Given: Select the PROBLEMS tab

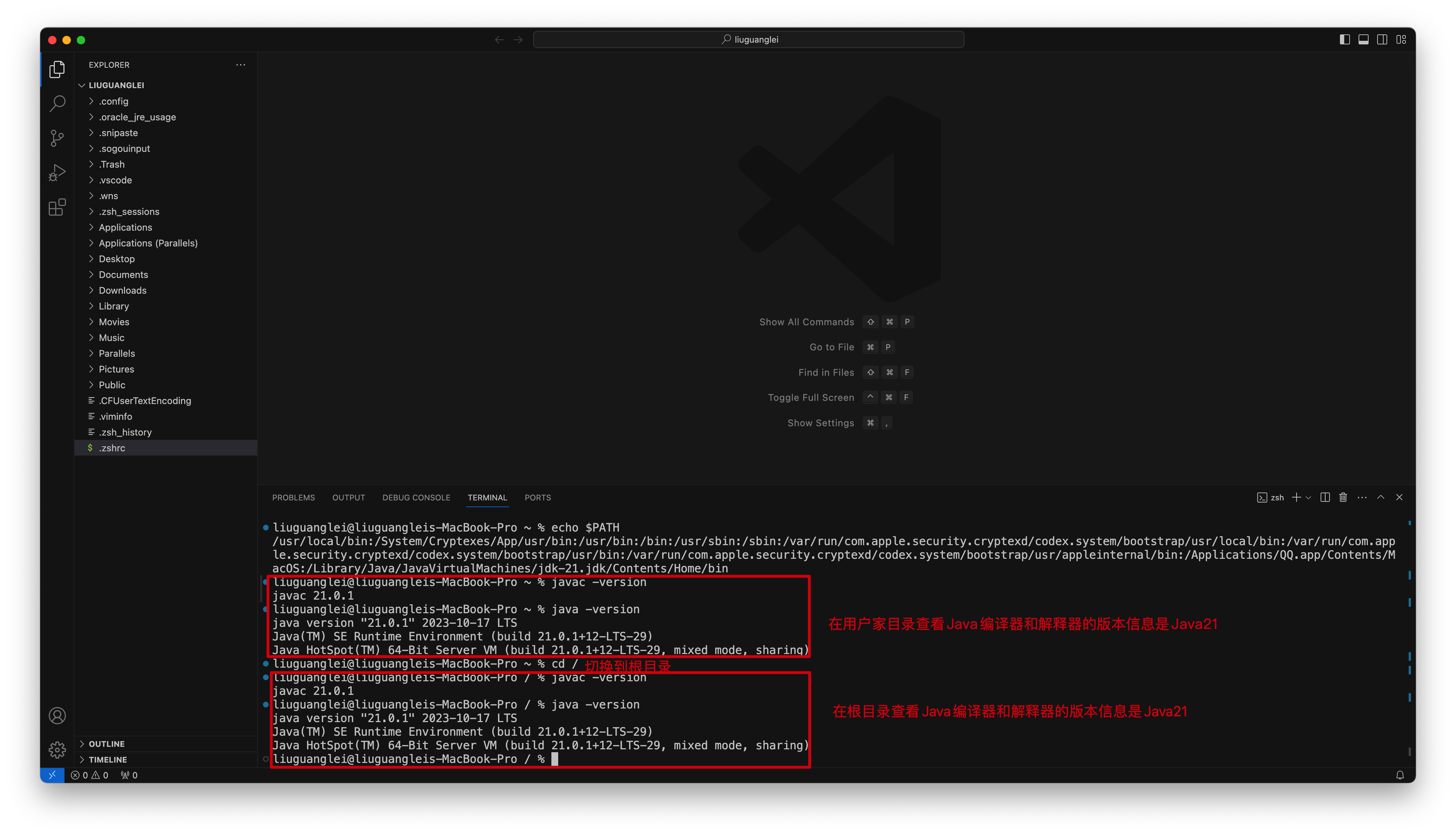Looking at the screenshot, I should (x=293, y=497).
